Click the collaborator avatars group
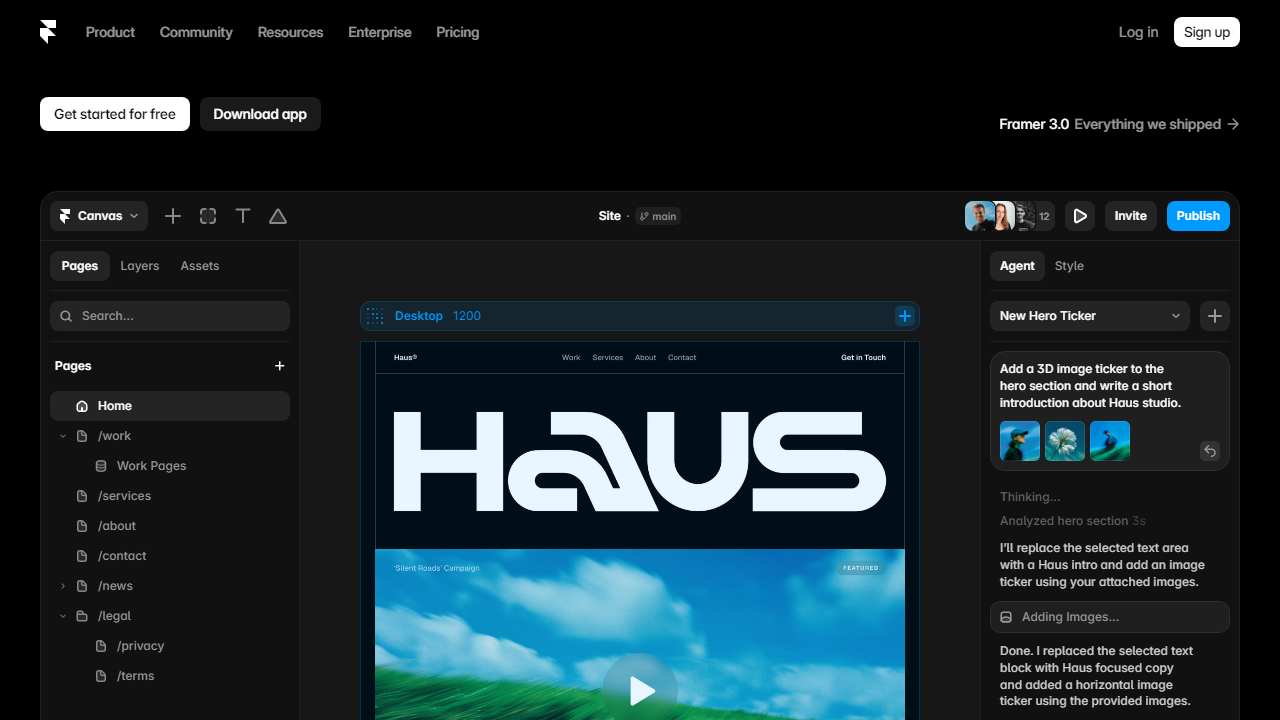This screenshot has width=1280, height=720. [x=1009, y=216]
